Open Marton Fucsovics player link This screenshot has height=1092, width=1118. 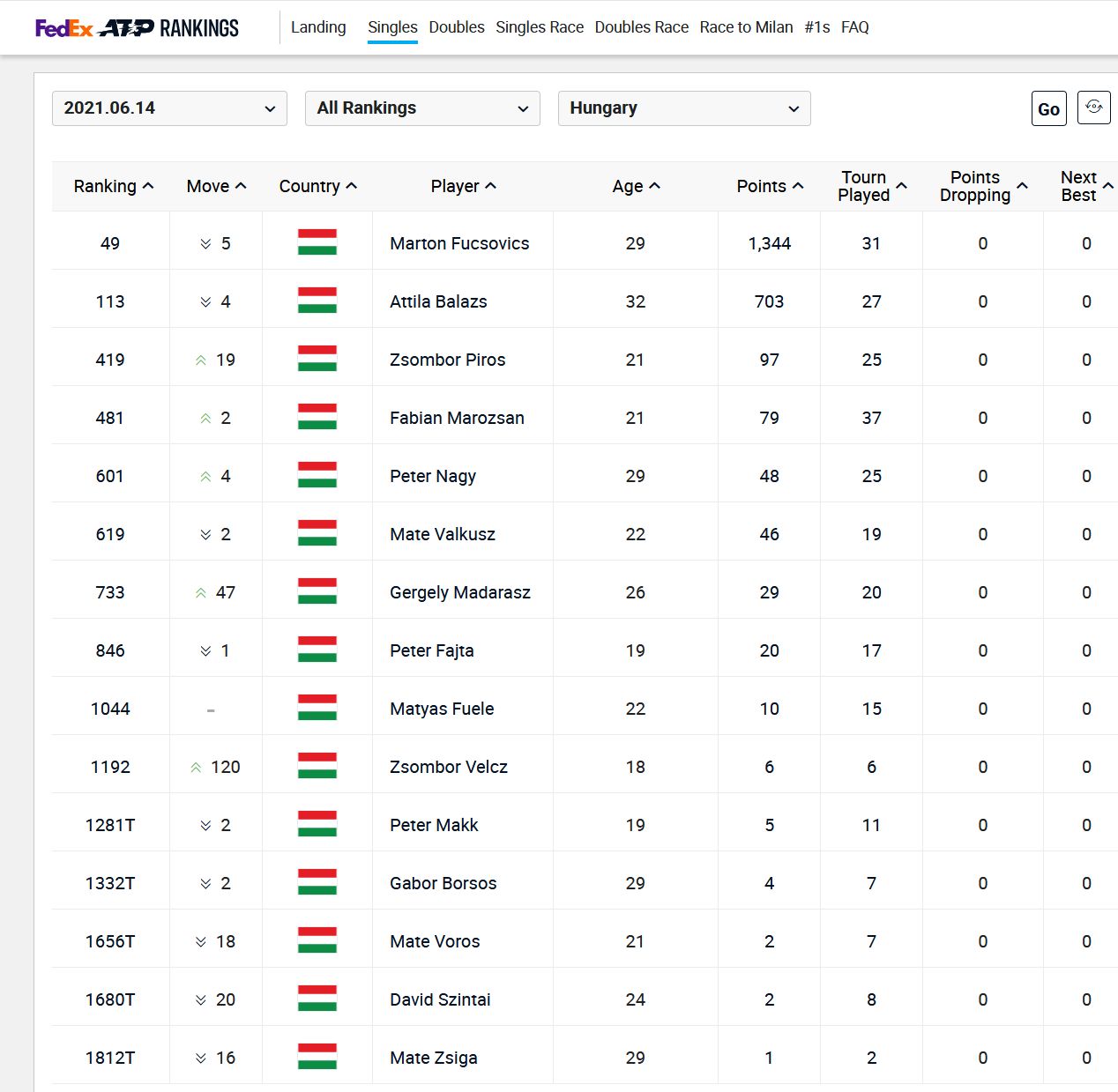[459, 243]
